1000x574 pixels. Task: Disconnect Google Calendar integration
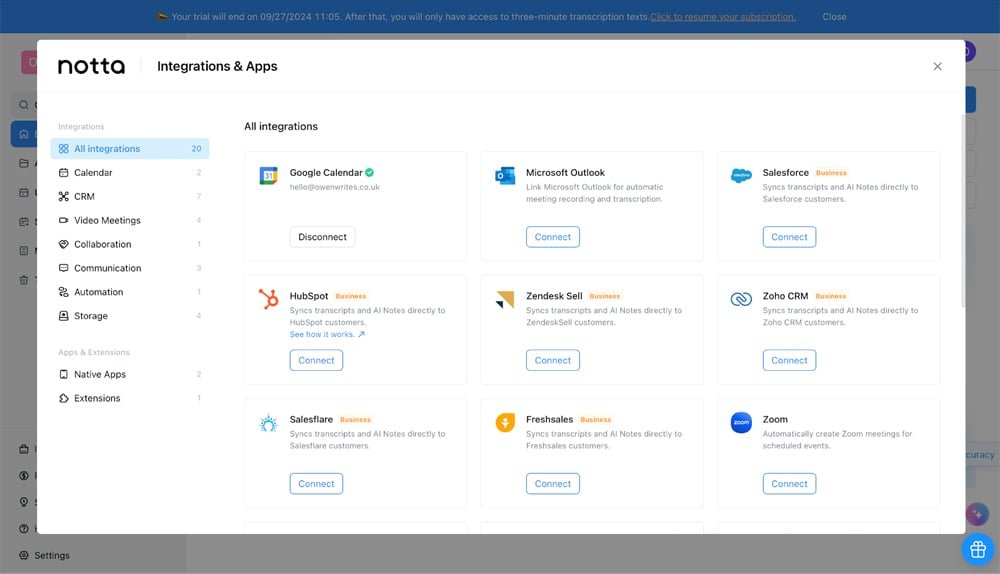[x=322, y=237]
